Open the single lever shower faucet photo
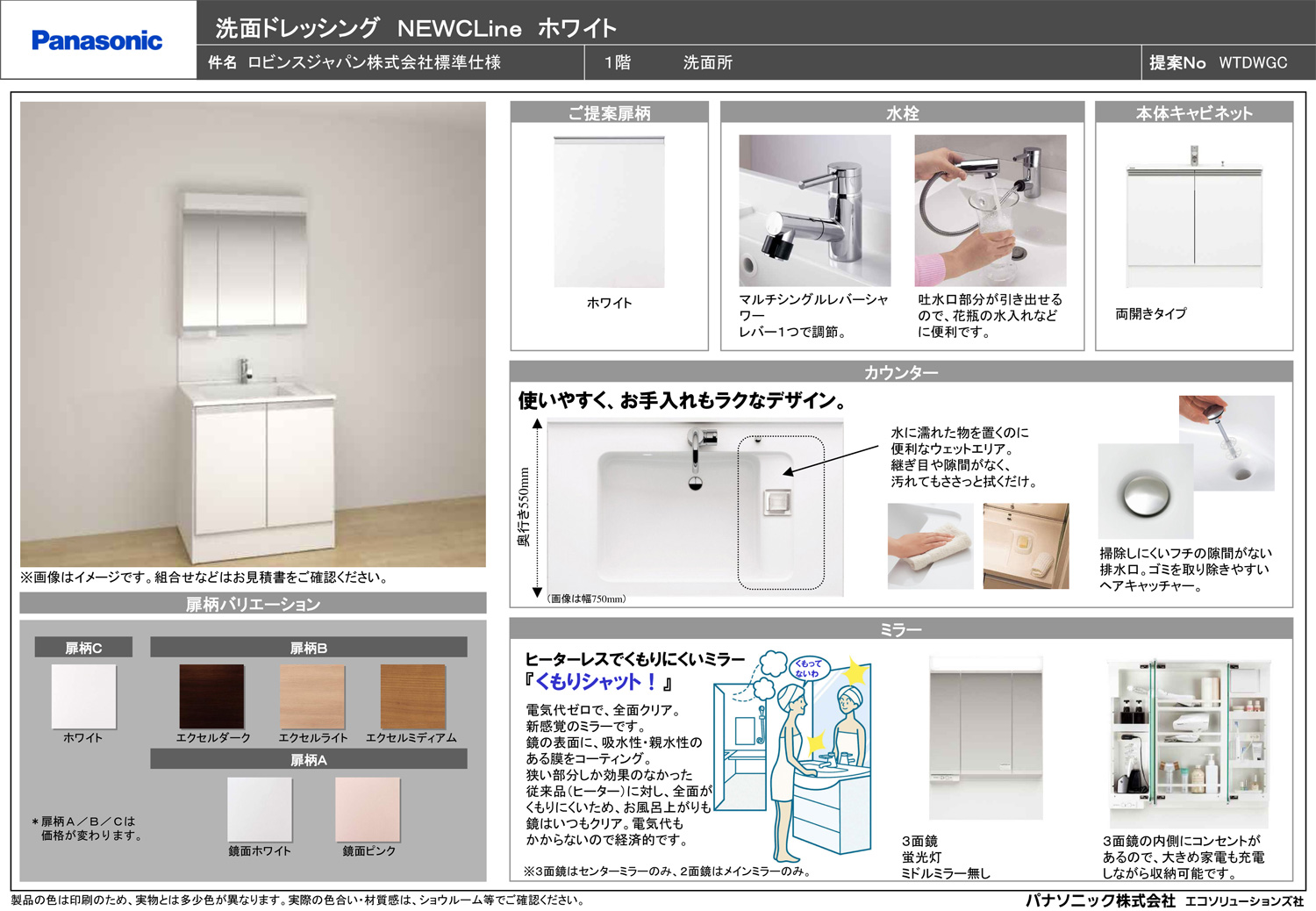The image size is (1316, 911). pos(814,211)
